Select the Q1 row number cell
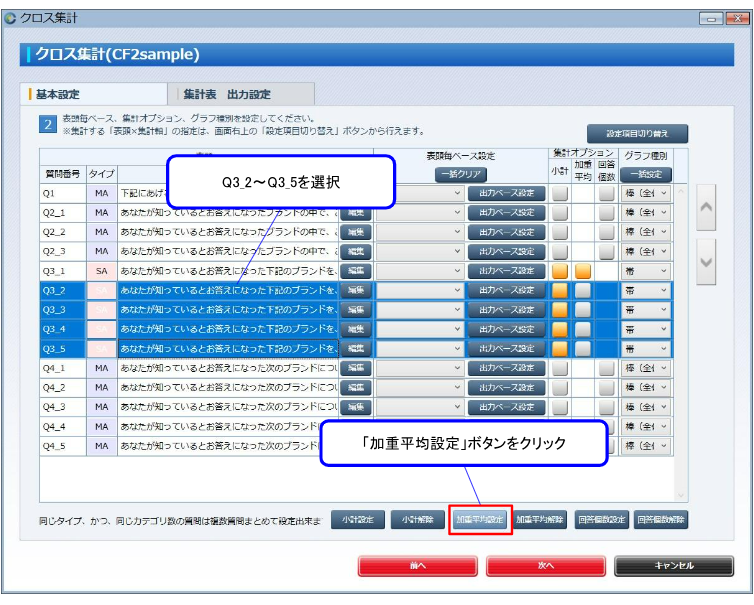Screen dimensions: 754x605 tap(63, 193)
